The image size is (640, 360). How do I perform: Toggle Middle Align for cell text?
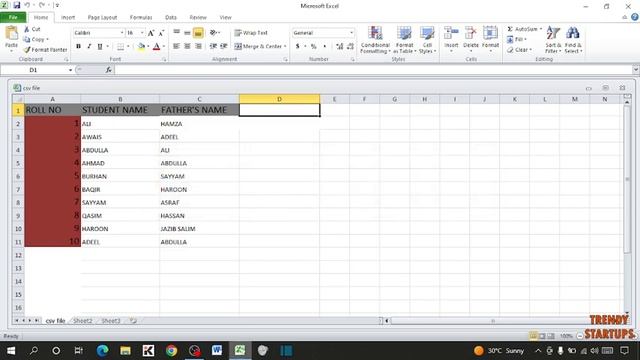[x=187, y=33]
